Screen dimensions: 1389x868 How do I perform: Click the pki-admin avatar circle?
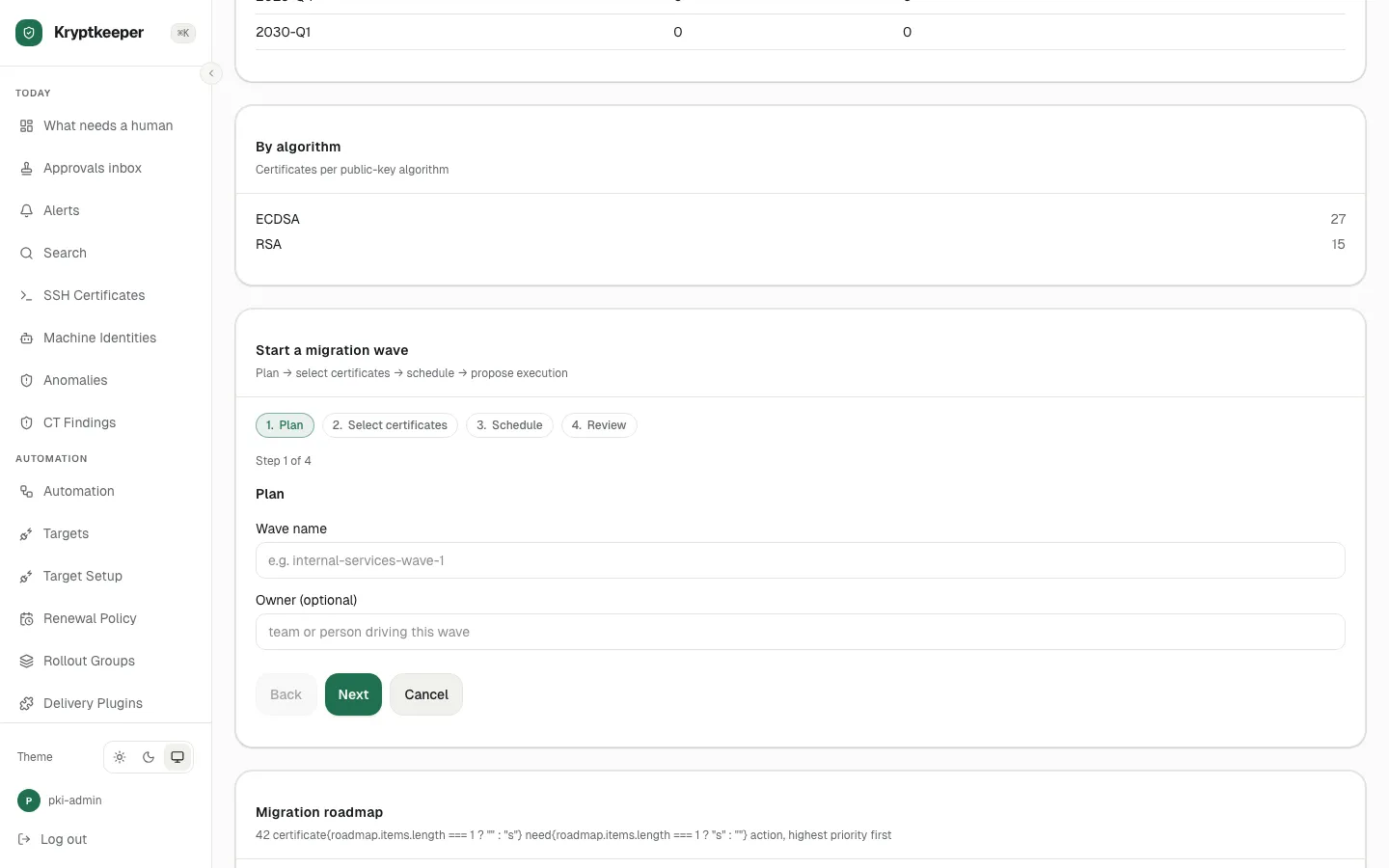29,800
